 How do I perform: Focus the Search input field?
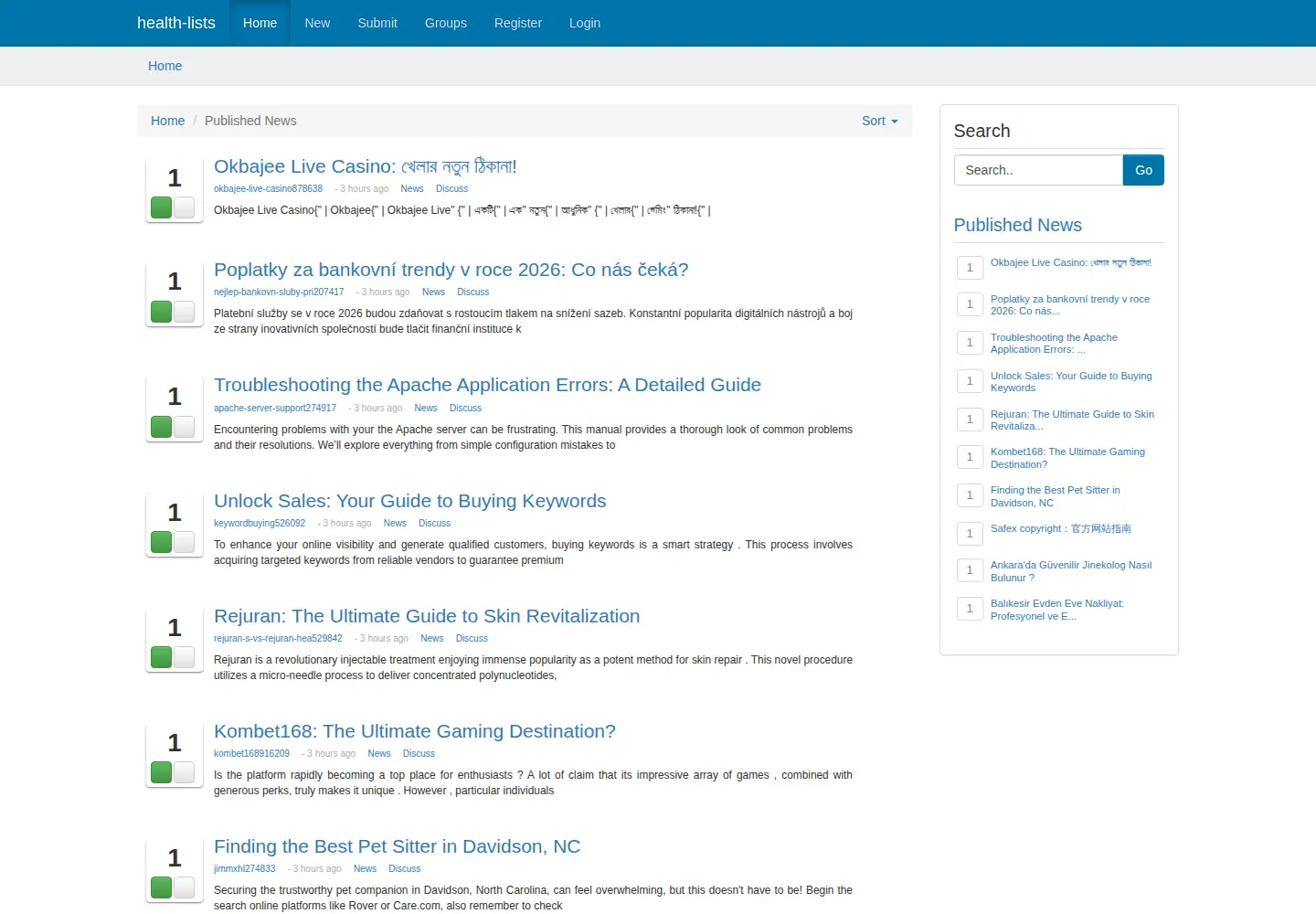(1038, 170)
